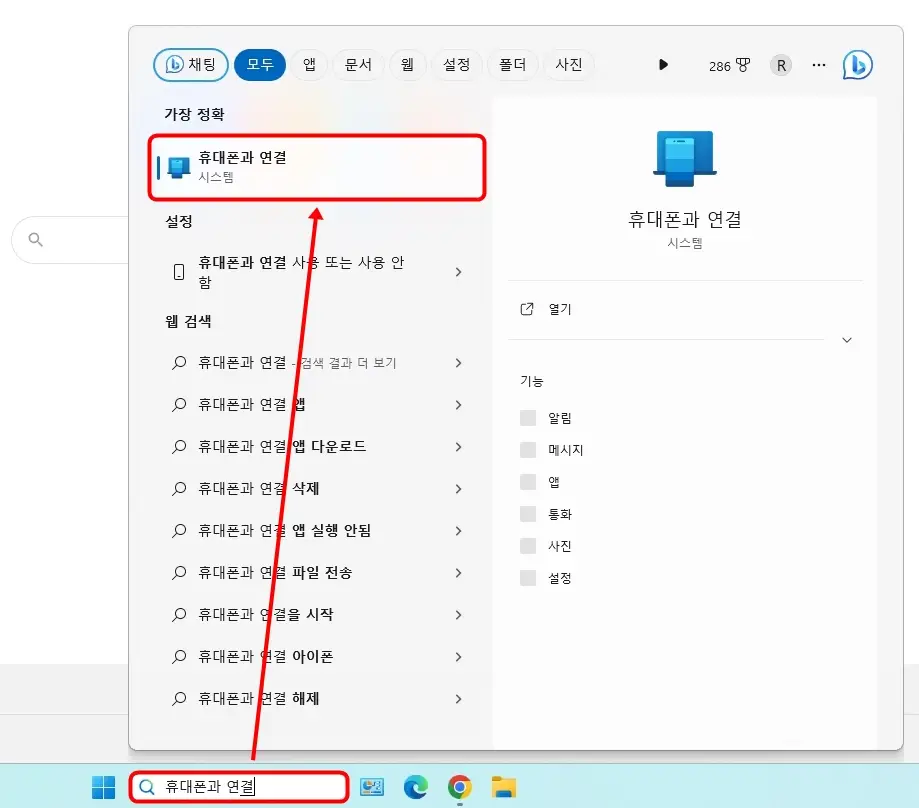Open File Explorer from the taskbar
Screen dimensions: 919x808
coord(503,787)
